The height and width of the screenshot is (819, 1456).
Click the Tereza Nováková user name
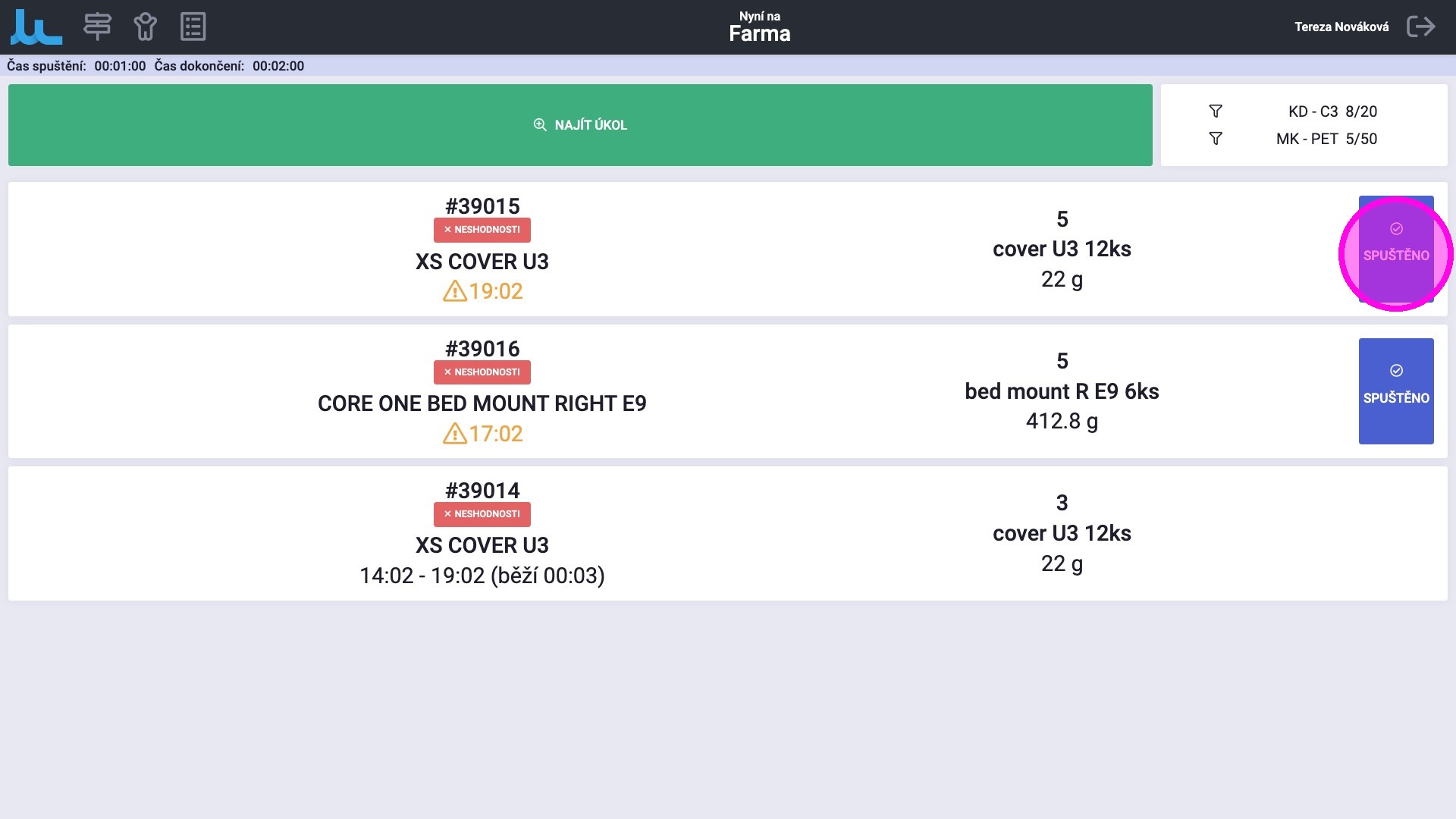point(1341,27)
